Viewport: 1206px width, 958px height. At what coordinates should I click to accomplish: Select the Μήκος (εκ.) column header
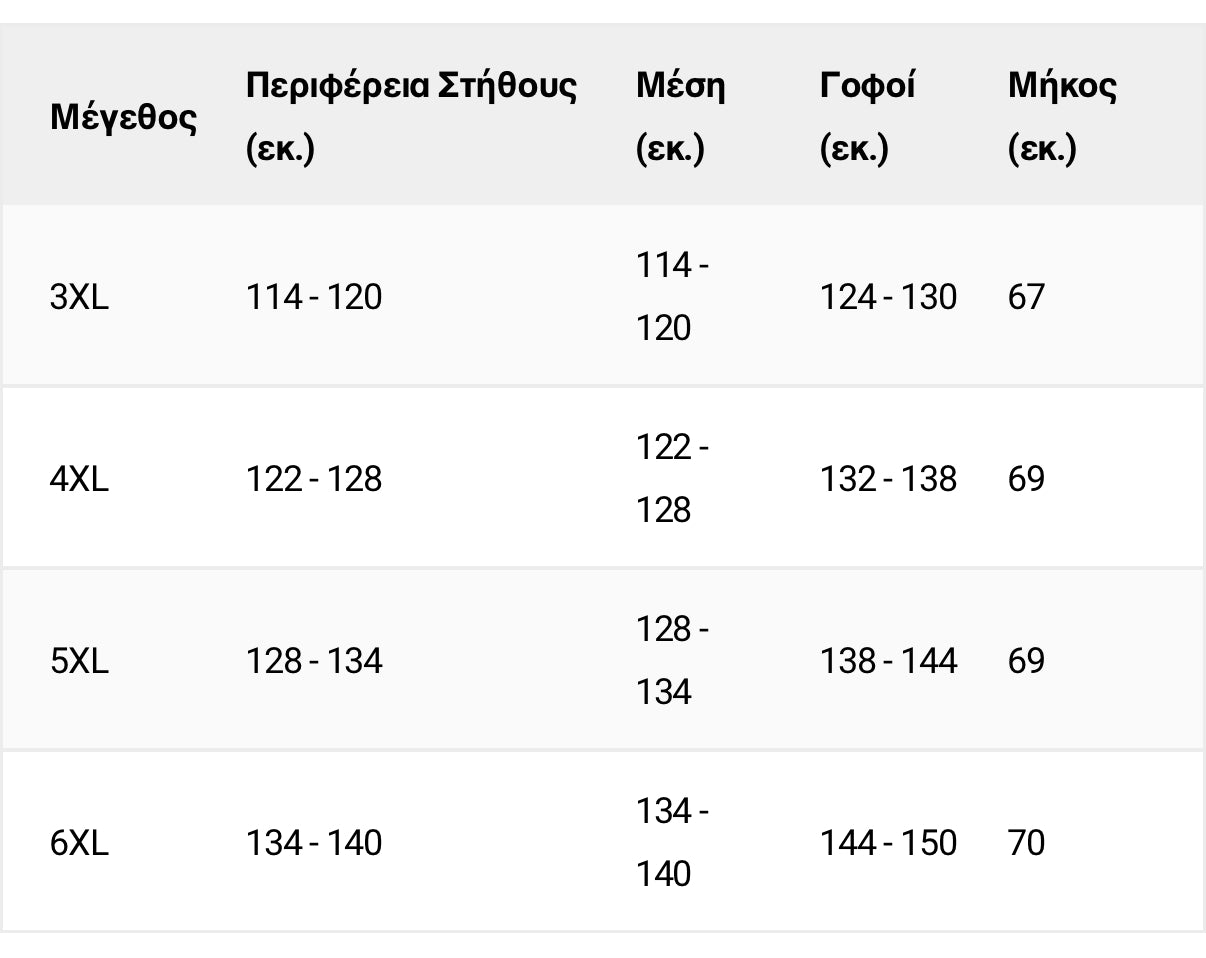pyautogui.click(x=1062, y=118)
